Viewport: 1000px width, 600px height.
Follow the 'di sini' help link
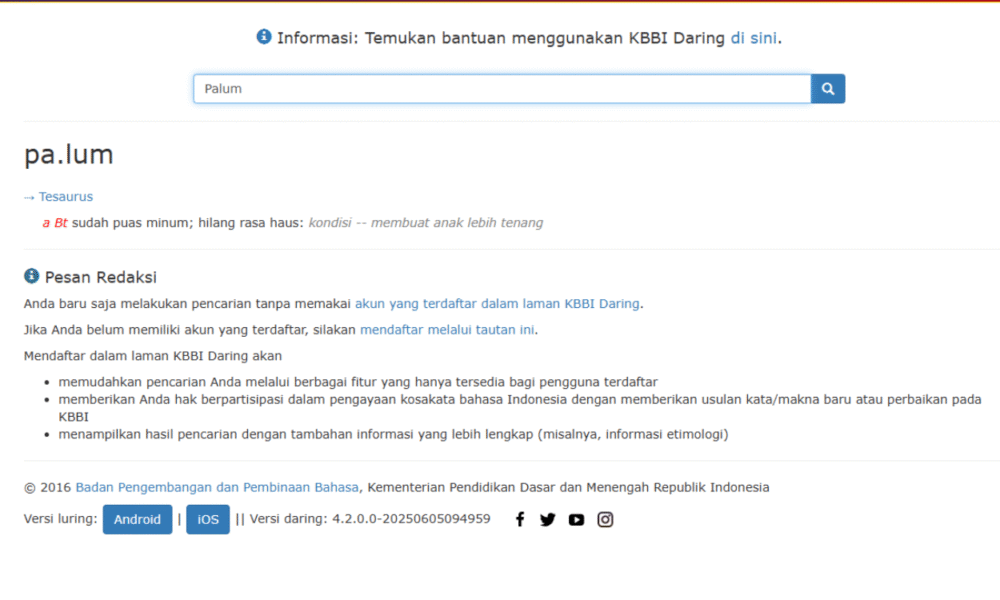(753, 38)
